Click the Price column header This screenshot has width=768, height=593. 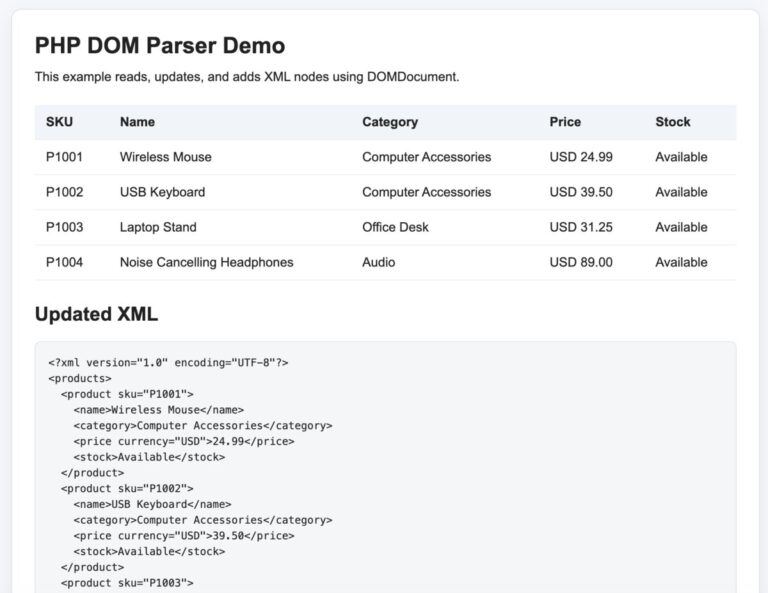(565, 122)
